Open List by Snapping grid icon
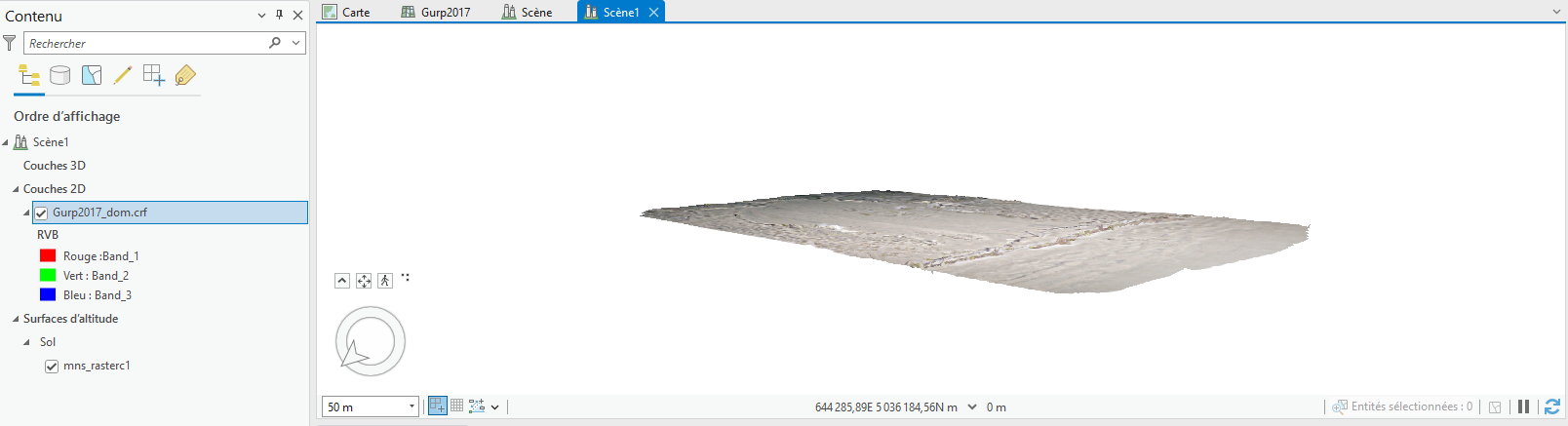The image size is (1568, 426). tap(153, 75)
